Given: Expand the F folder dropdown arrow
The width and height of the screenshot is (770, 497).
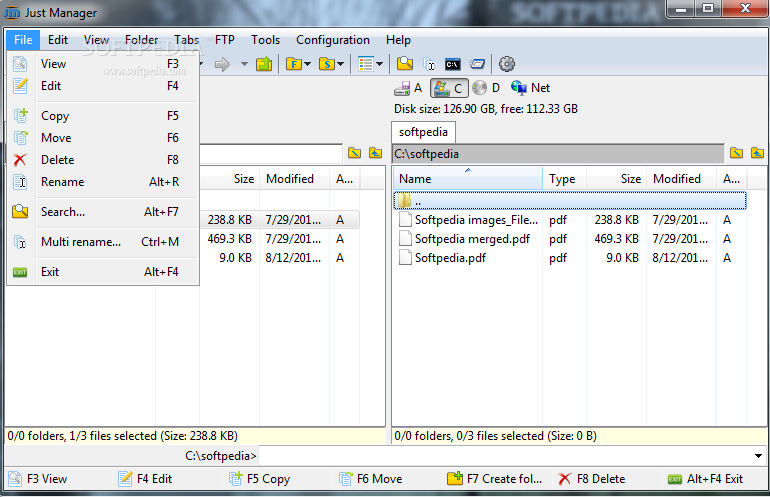Looking at the screenshot, I should (307, 64).
